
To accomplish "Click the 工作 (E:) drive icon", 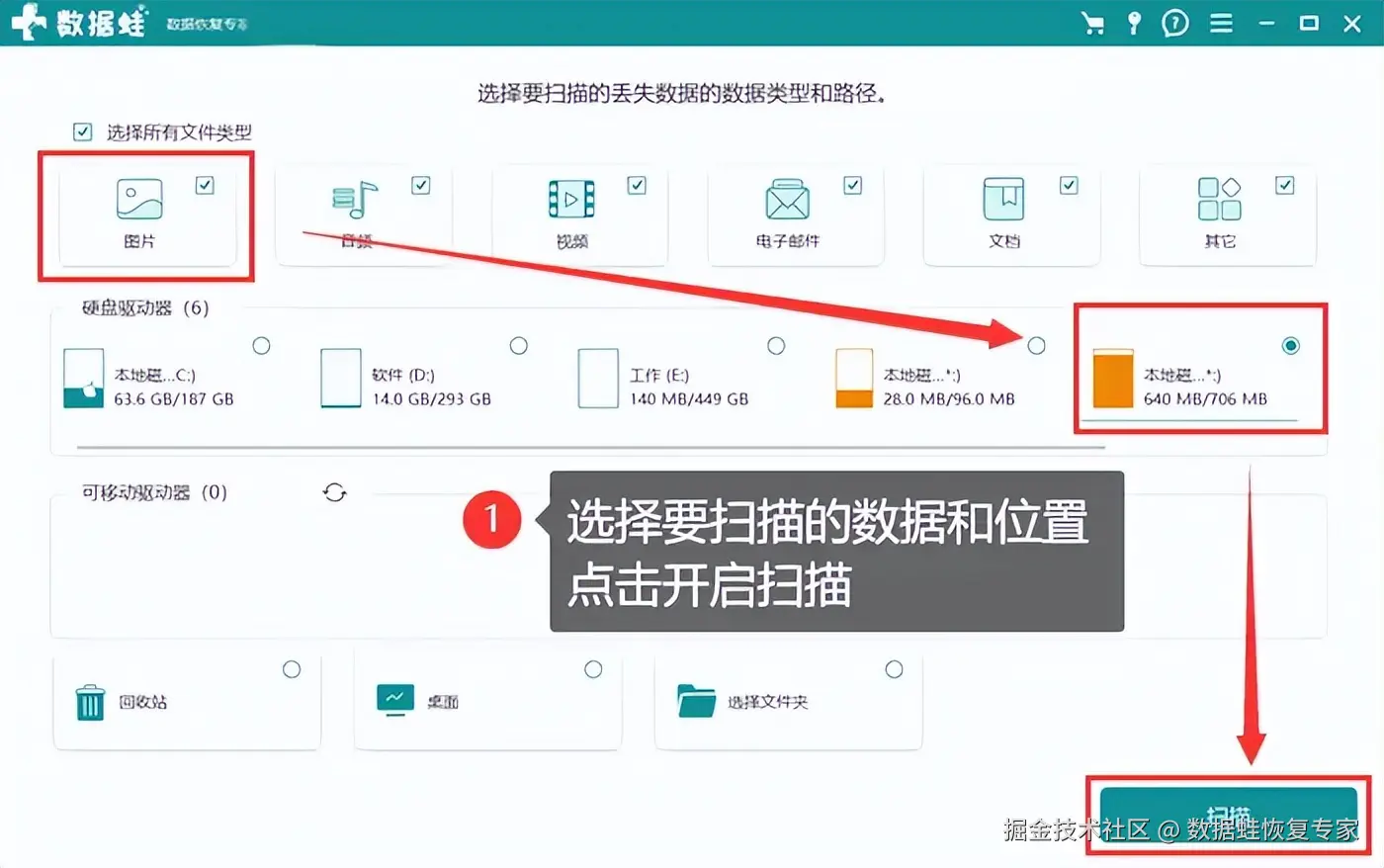I will (x=598, y=378).
